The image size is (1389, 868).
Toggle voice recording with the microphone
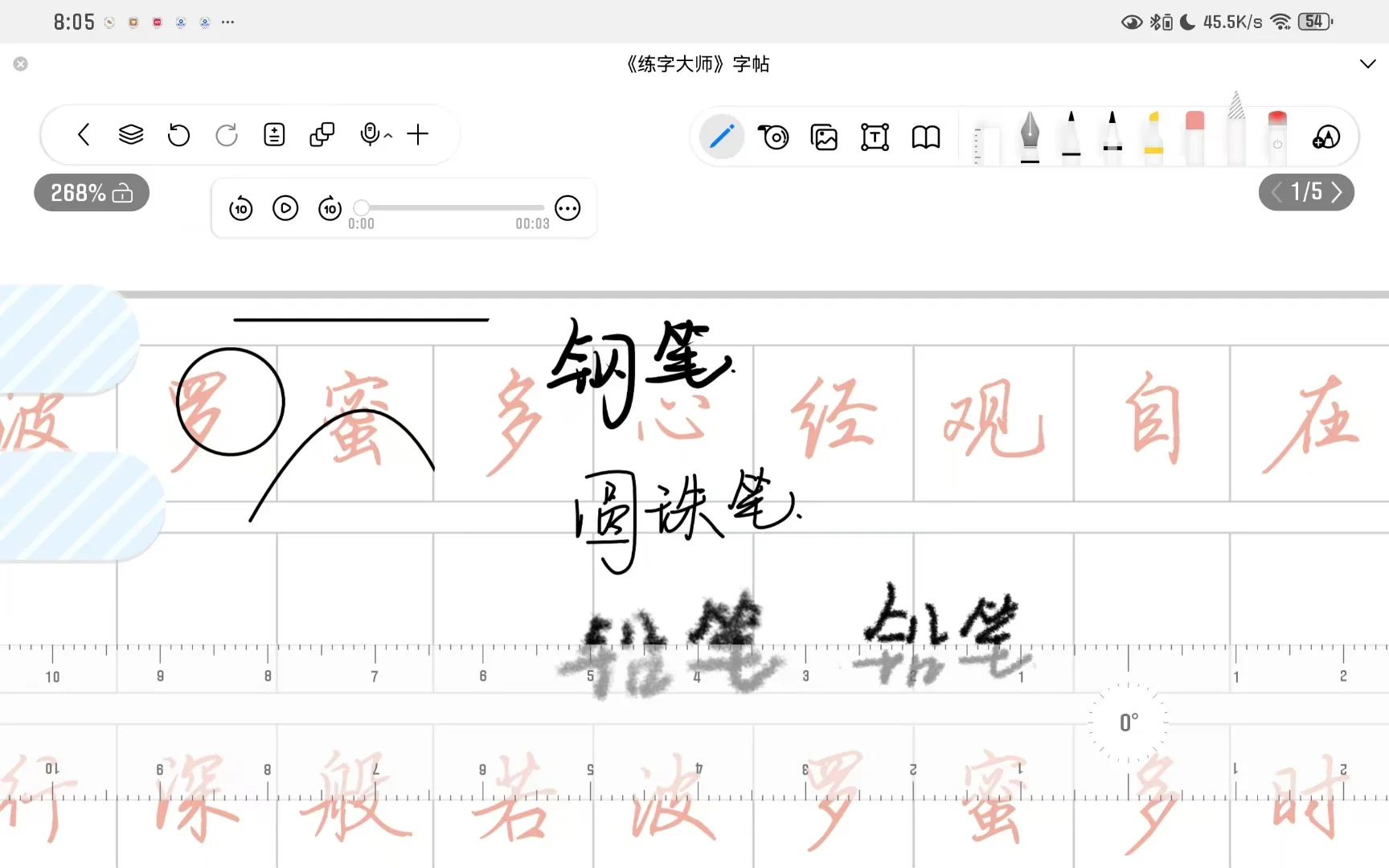click(x=370, y=133)
